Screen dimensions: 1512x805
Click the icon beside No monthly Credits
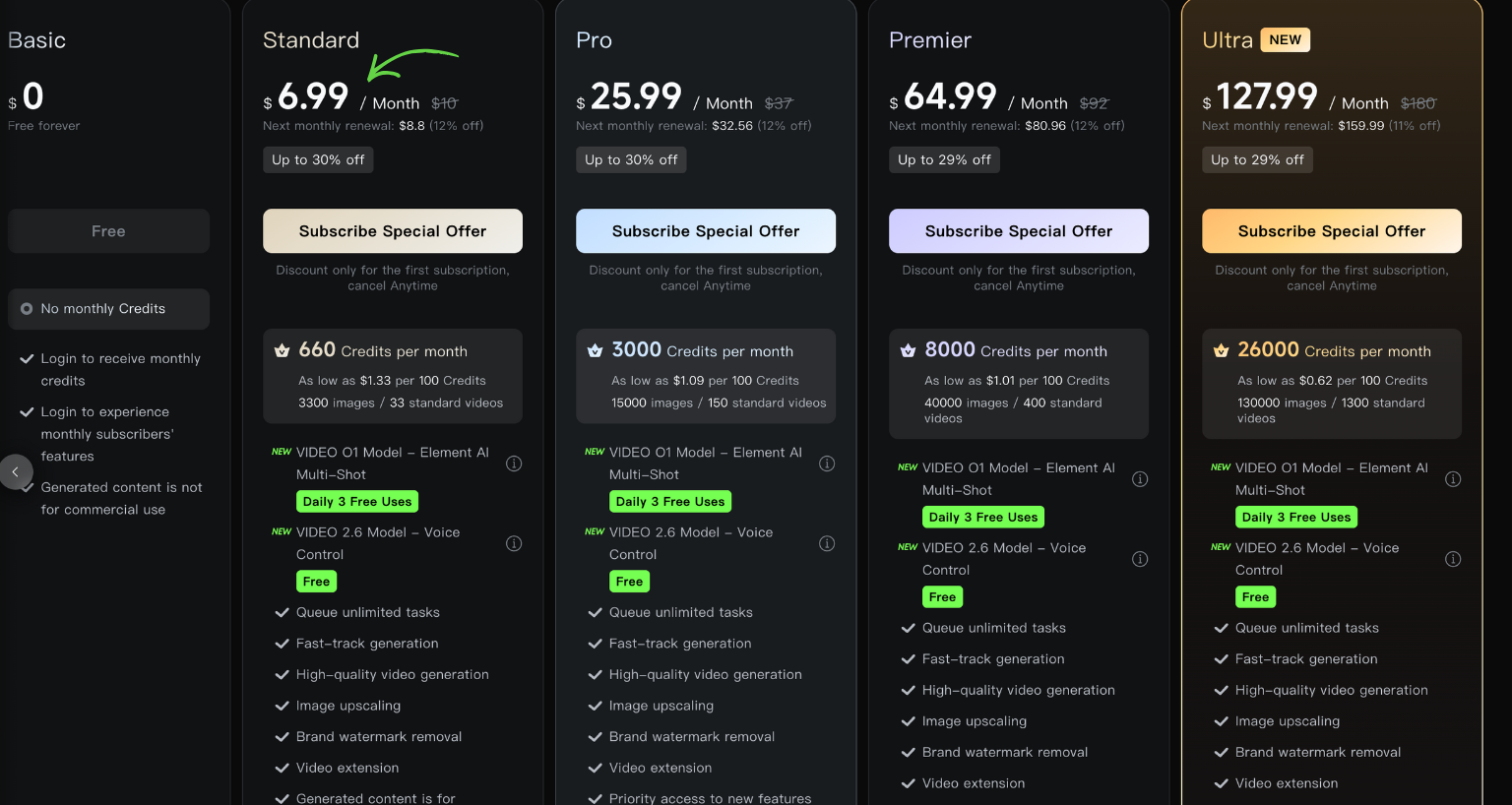27,309
